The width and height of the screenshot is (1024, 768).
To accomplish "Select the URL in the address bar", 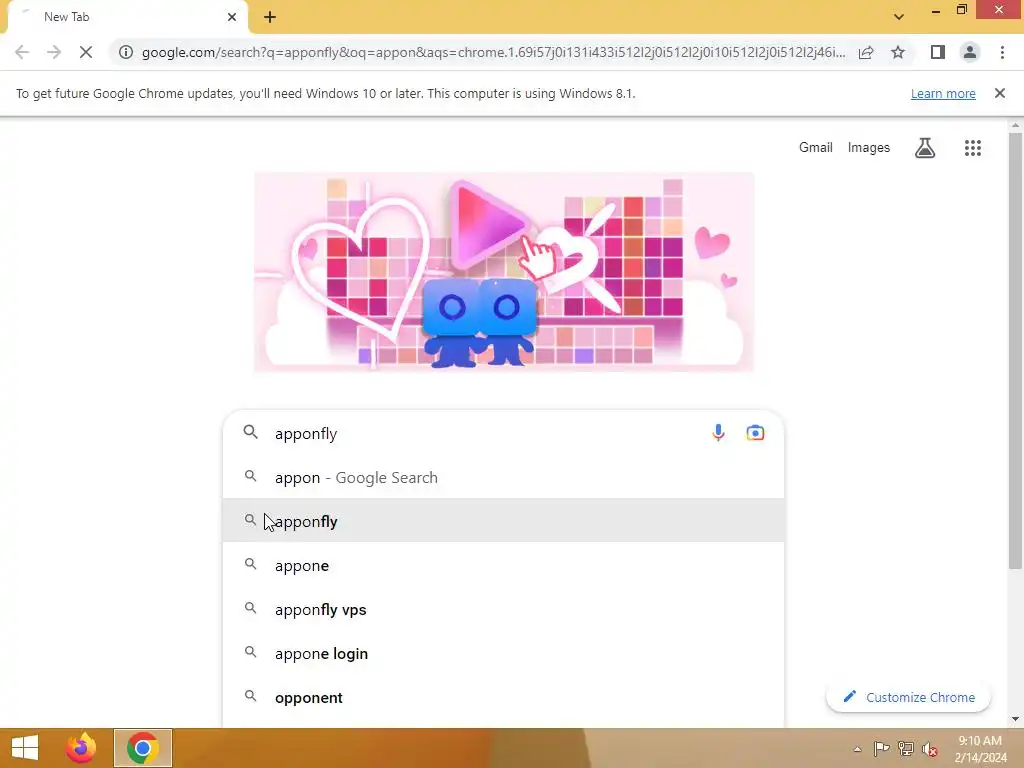I will tap(493, 52).
